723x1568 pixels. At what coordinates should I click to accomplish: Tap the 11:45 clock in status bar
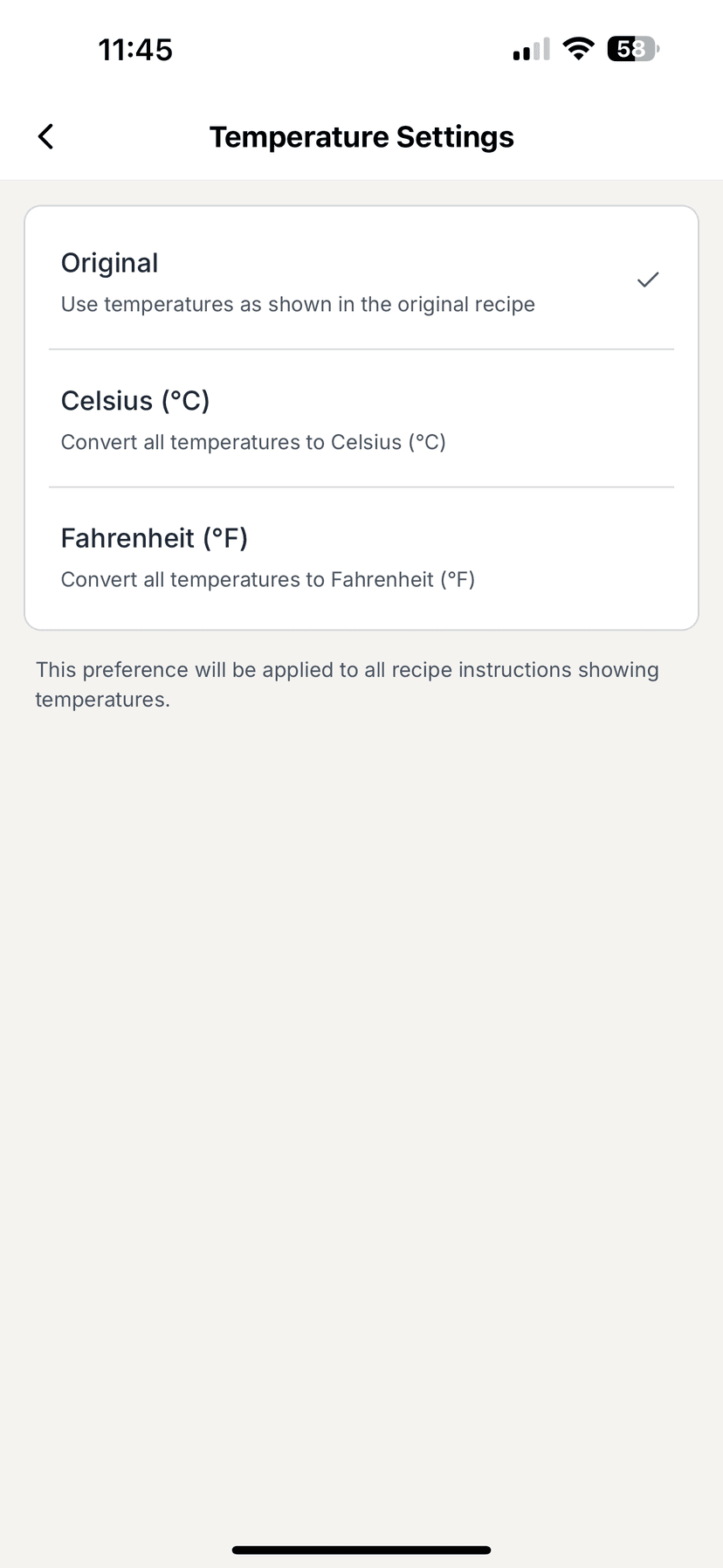click(x=135, y=50)
